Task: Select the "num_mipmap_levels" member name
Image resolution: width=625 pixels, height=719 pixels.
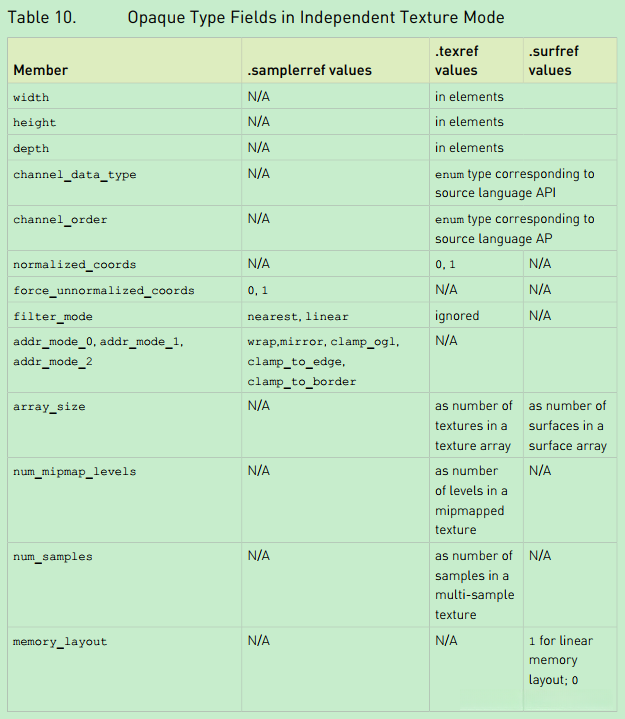Action: [x=75, y=471]
